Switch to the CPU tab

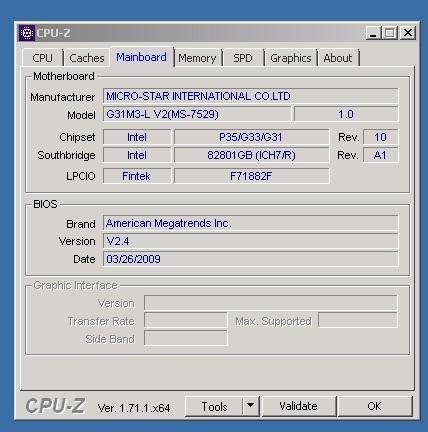(x=42, y=58)
